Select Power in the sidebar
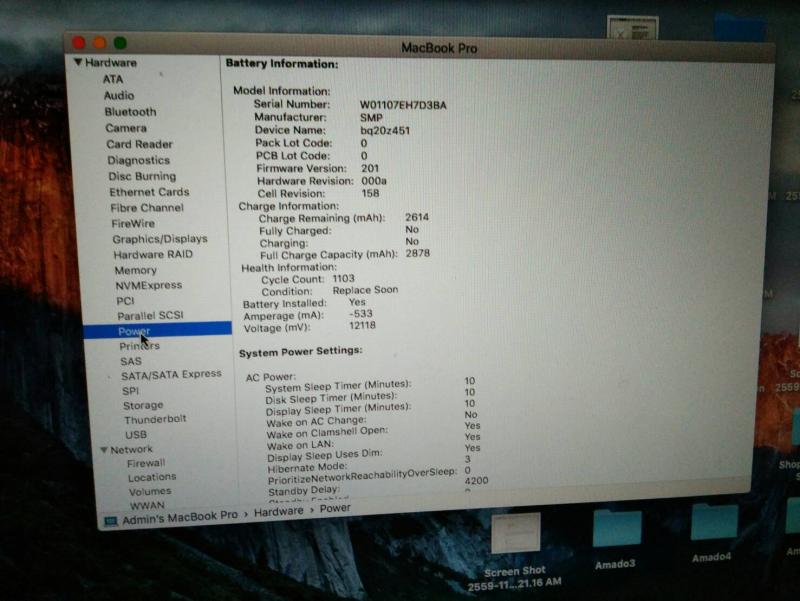The image size is (800, 601). (134, 331)
